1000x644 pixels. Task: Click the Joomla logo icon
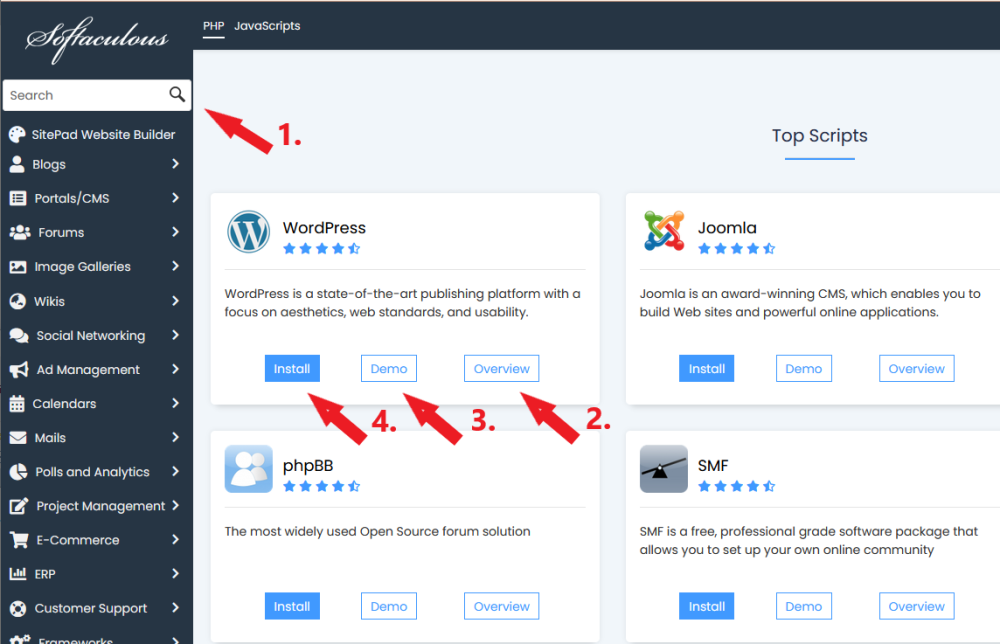(664, 232)
